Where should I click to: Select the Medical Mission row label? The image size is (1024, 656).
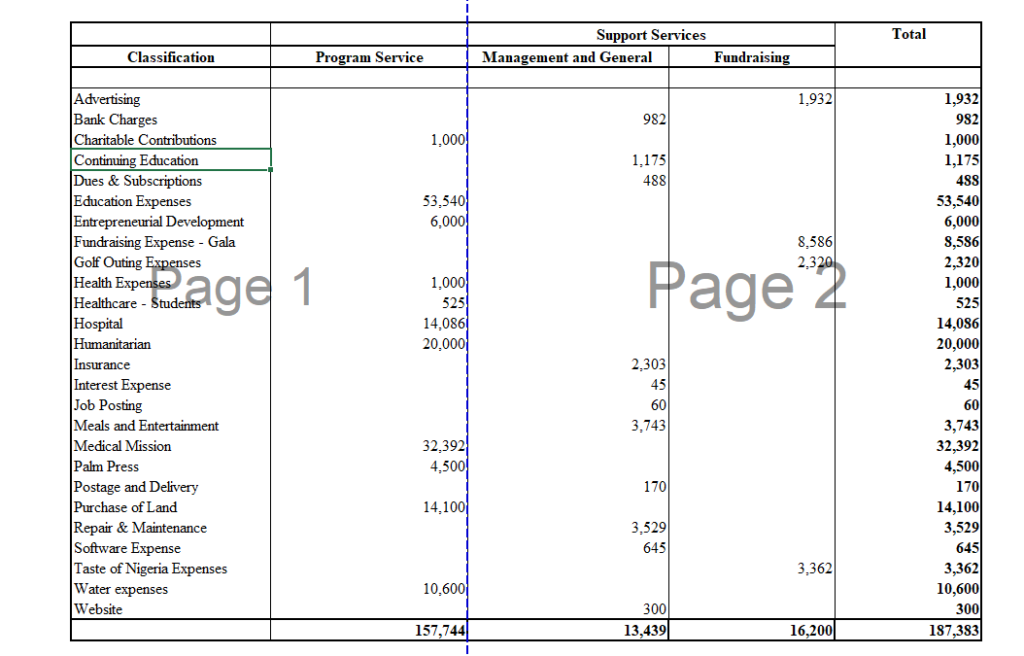tap(170, 446)
